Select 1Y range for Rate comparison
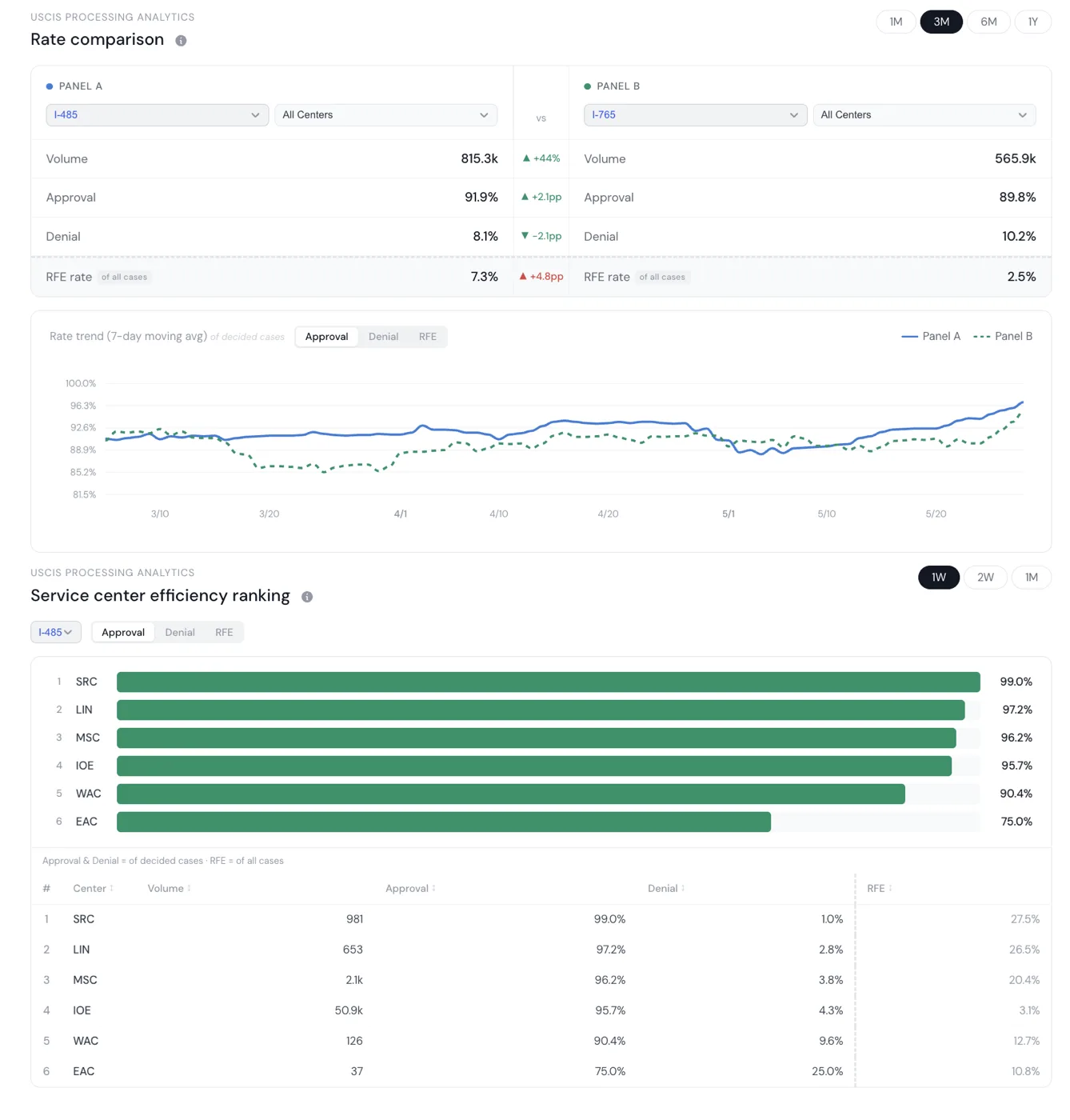Image resolution: width=1070 pixels, height=1120 pixels. click(x=1032, y=22)
